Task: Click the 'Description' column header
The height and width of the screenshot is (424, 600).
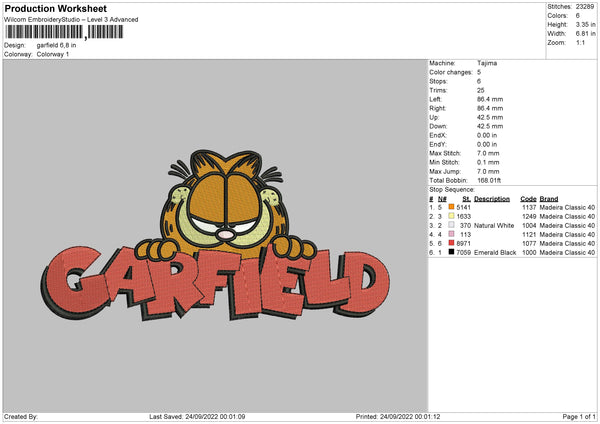Action: coord(492,199)
